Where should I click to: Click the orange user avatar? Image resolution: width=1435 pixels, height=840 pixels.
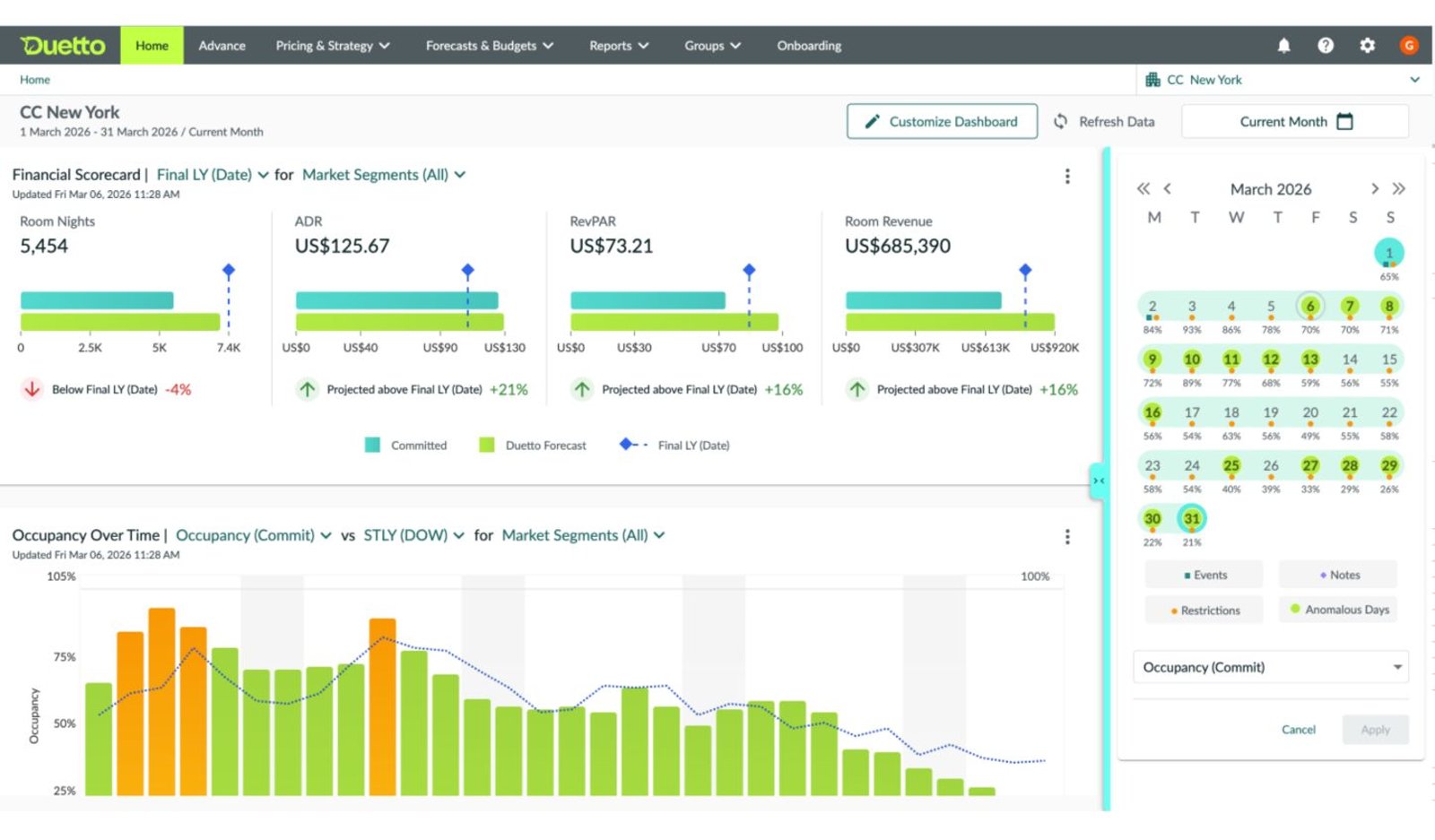pyautogui.click(x=1408, y=45)
